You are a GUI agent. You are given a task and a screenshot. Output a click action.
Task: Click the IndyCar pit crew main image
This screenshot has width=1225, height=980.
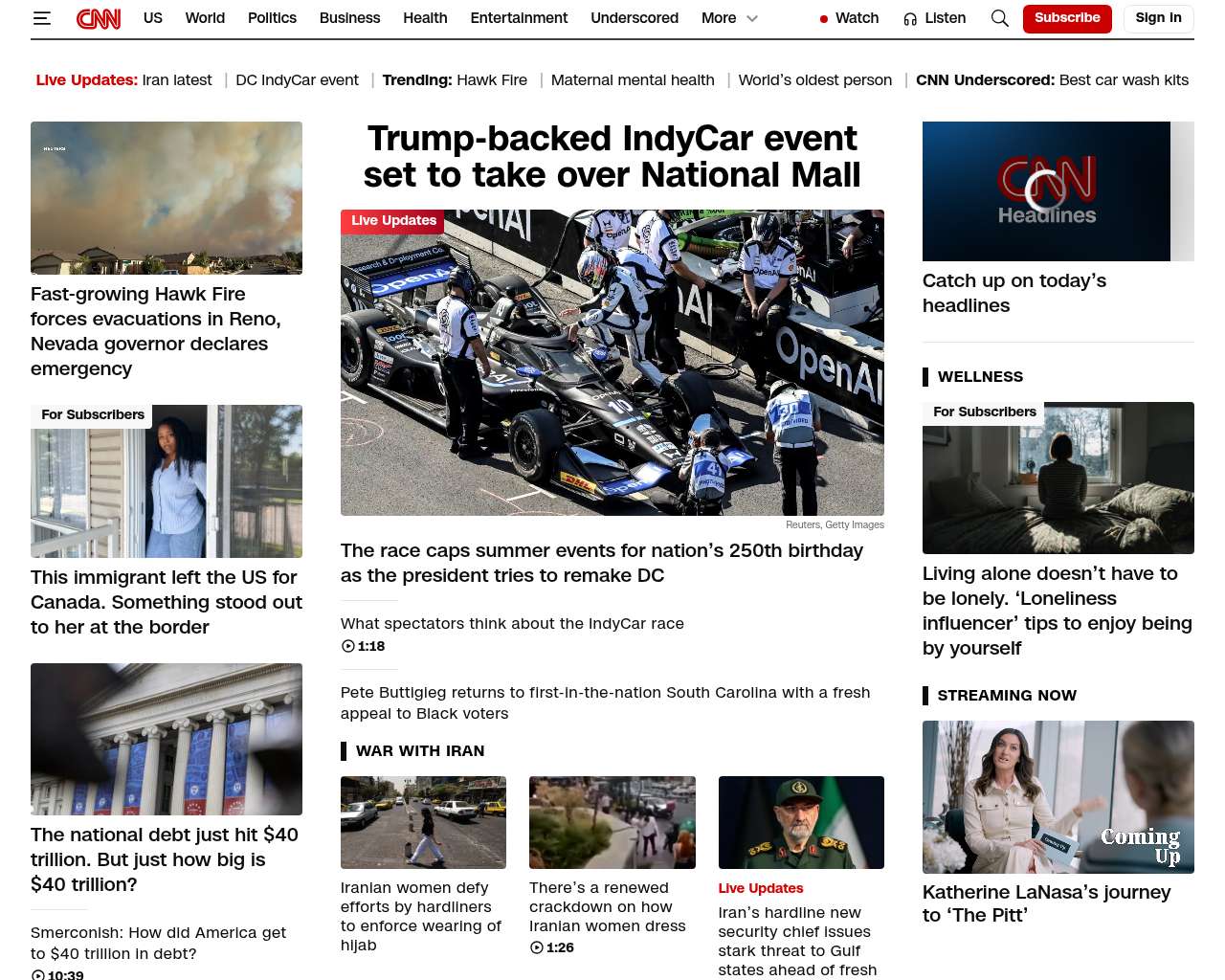click(x=612, y=363)
